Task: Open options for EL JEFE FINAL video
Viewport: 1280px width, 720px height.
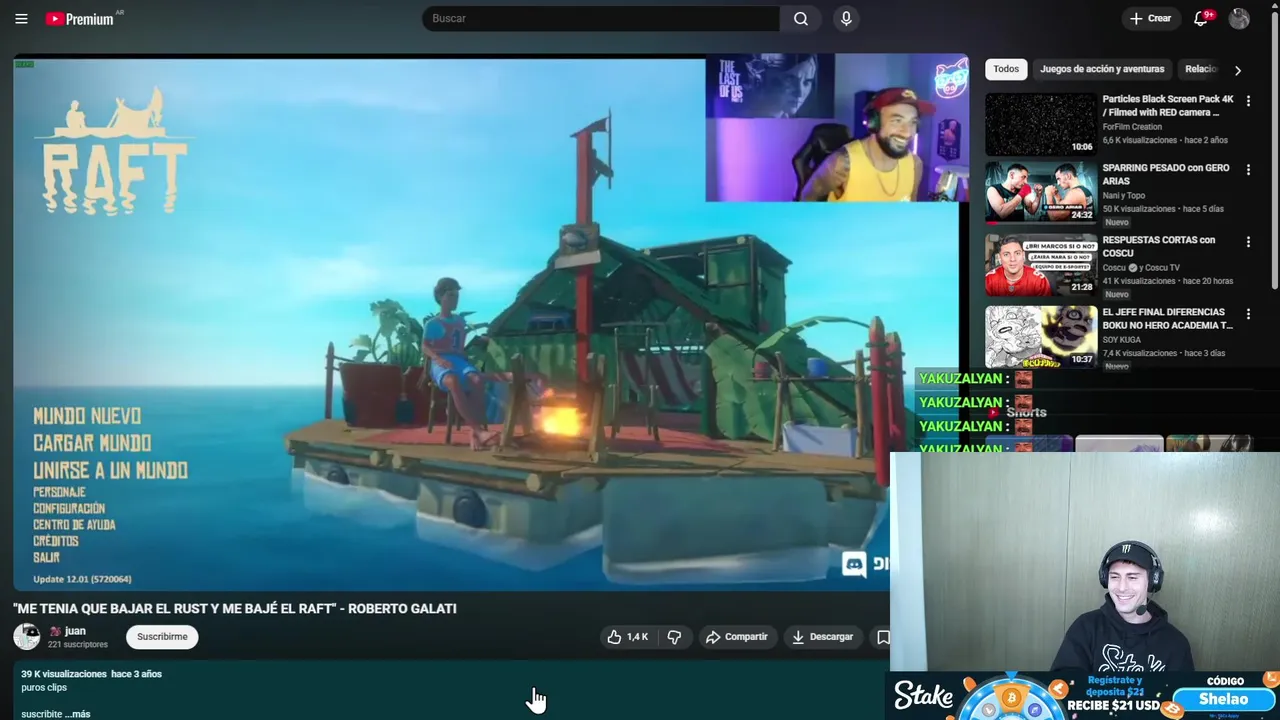Action: (1248, 314)
